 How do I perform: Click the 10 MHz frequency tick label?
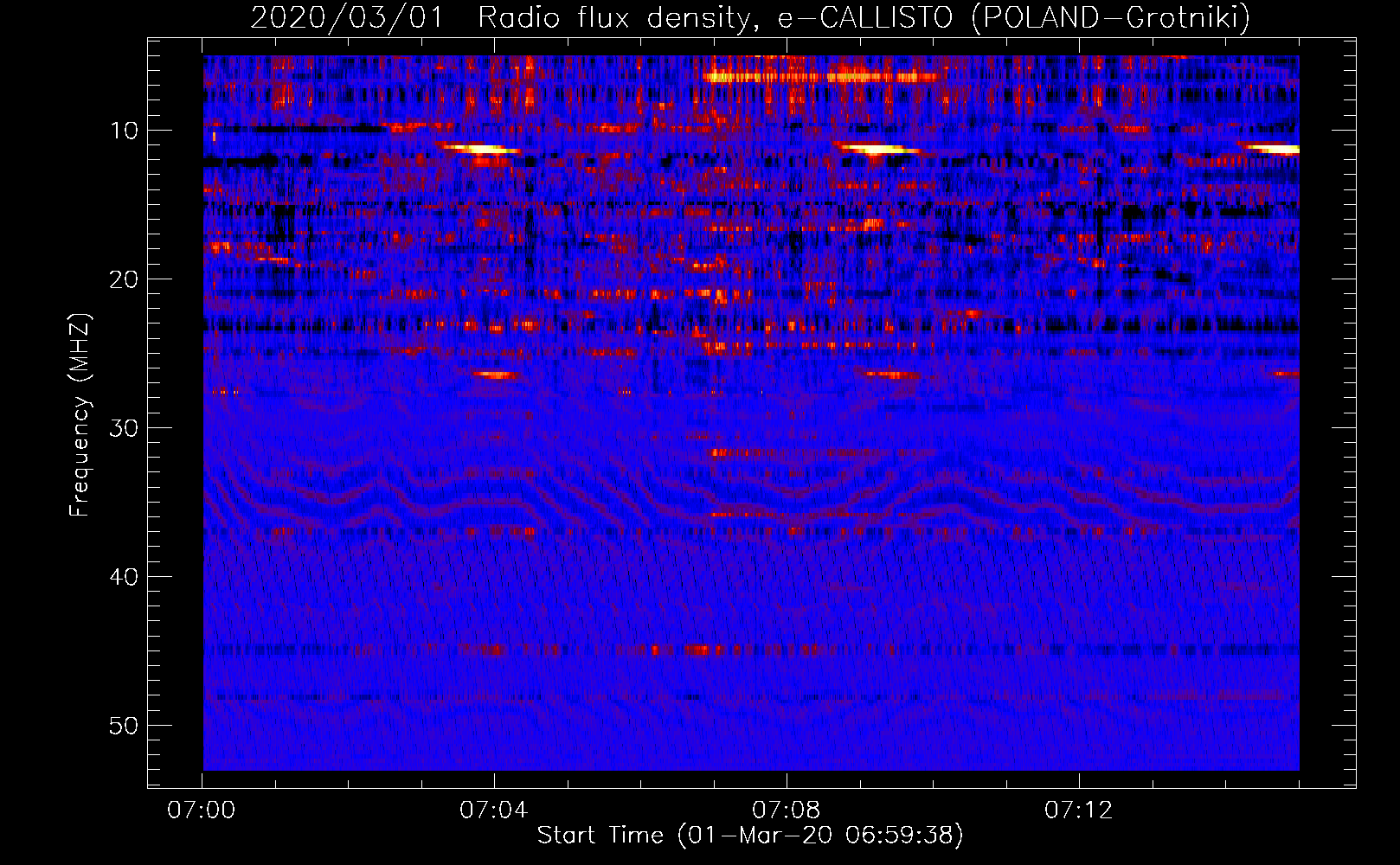[125, 131]
